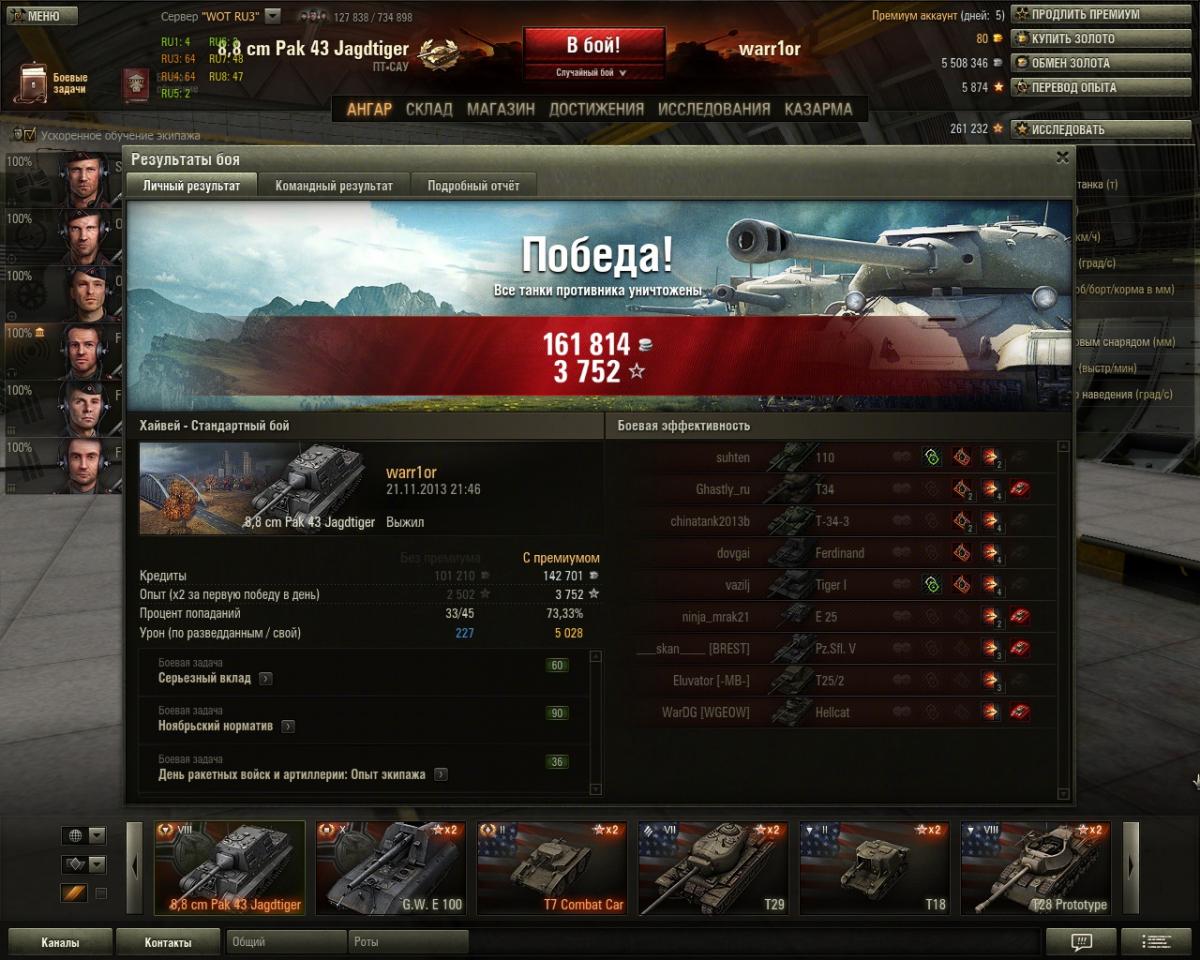This screenshot has height=960, width=1200.
Task: Click the battle missions list scrollbar
Action: [x=596, y=722]
